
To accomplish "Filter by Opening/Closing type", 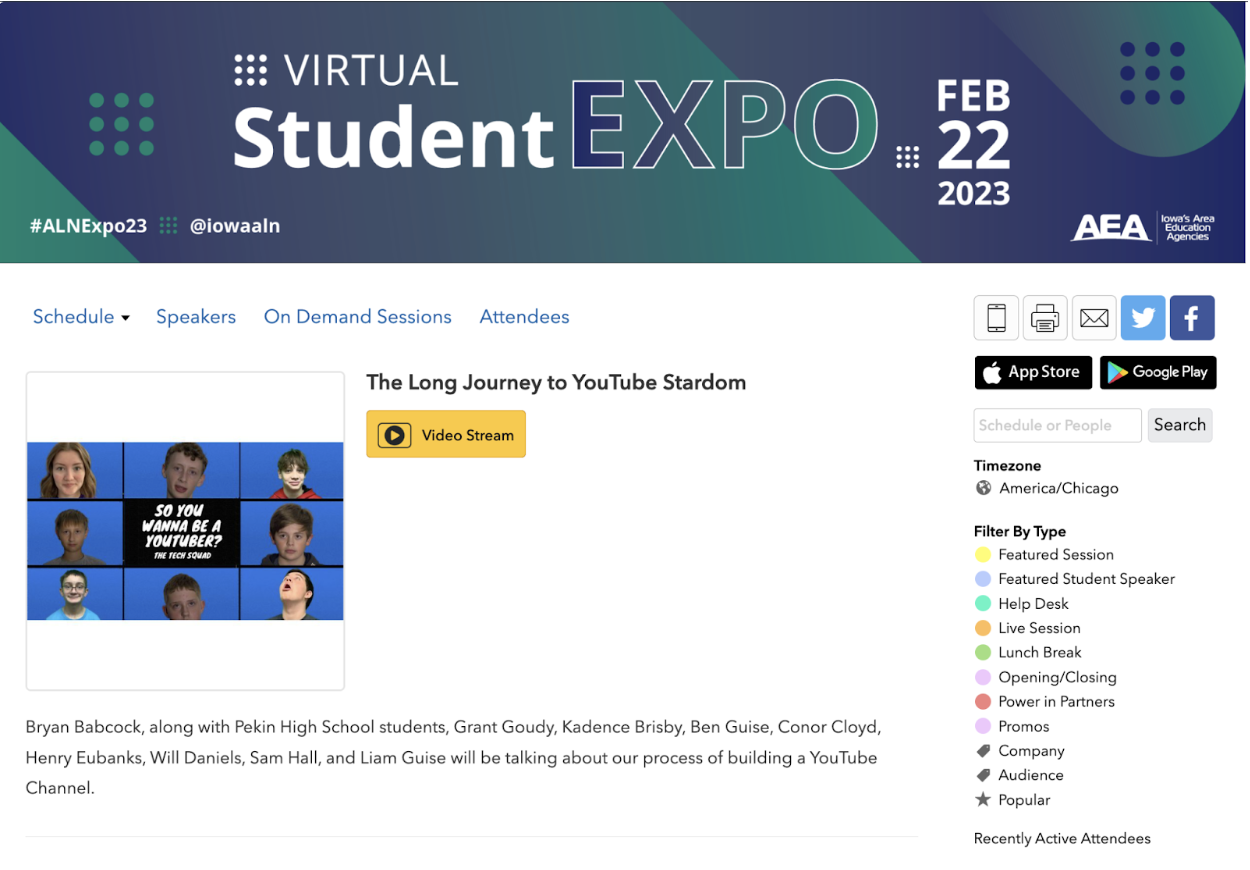I will pos(1057,677).
